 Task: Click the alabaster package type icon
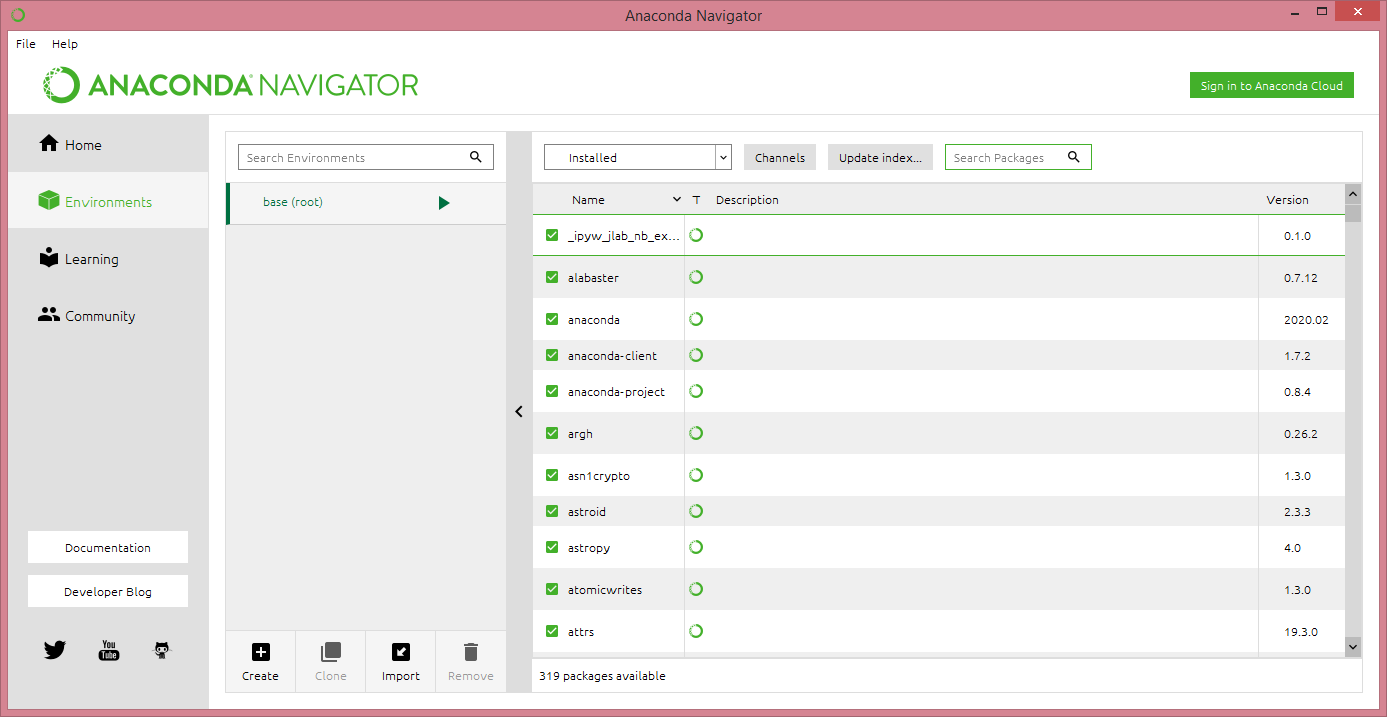tap(696, 277)
